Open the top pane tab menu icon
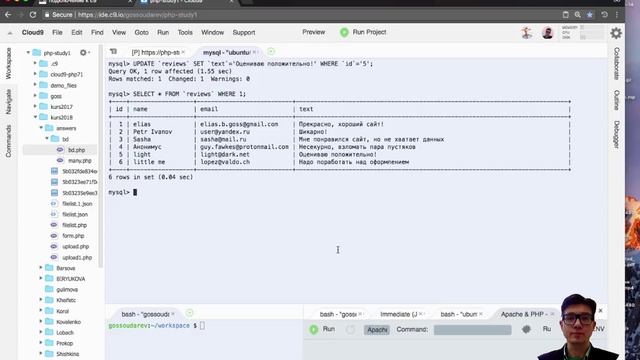Screen dimensions: 640x360 tap(113, 51)
